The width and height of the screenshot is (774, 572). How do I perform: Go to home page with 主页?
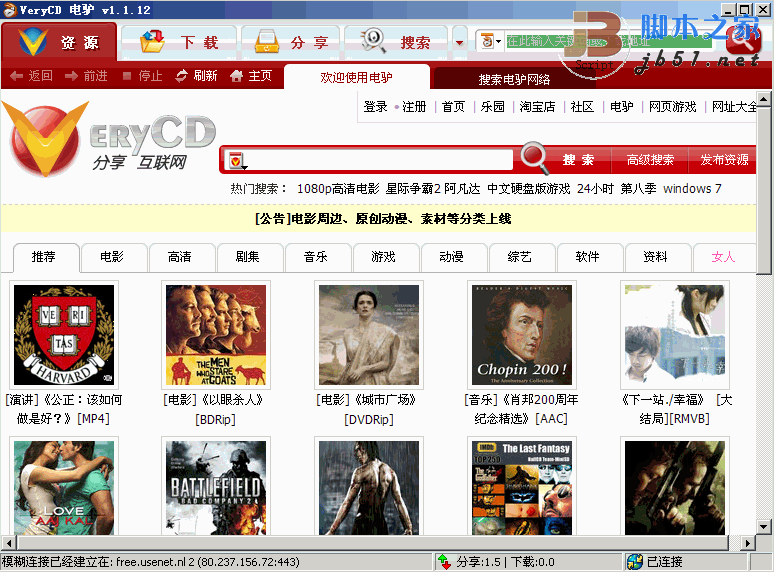251,76
